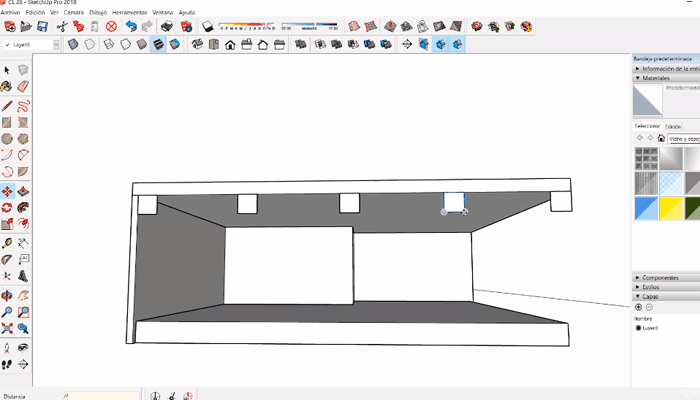Choose the Eraser tool
Viewport: 700px width, 400px height.
pos(23,86)
